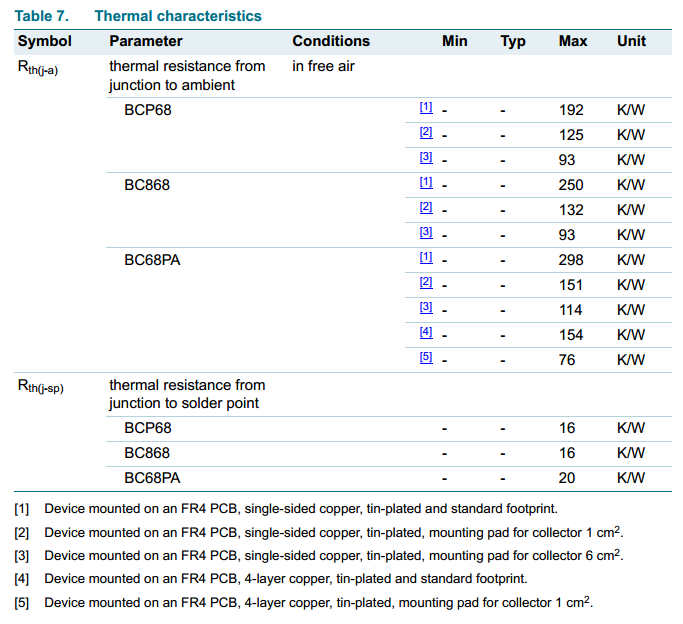Open footnote [5] link beside 76 K/W
Viewport: 683px width, 624px height.
426,357
